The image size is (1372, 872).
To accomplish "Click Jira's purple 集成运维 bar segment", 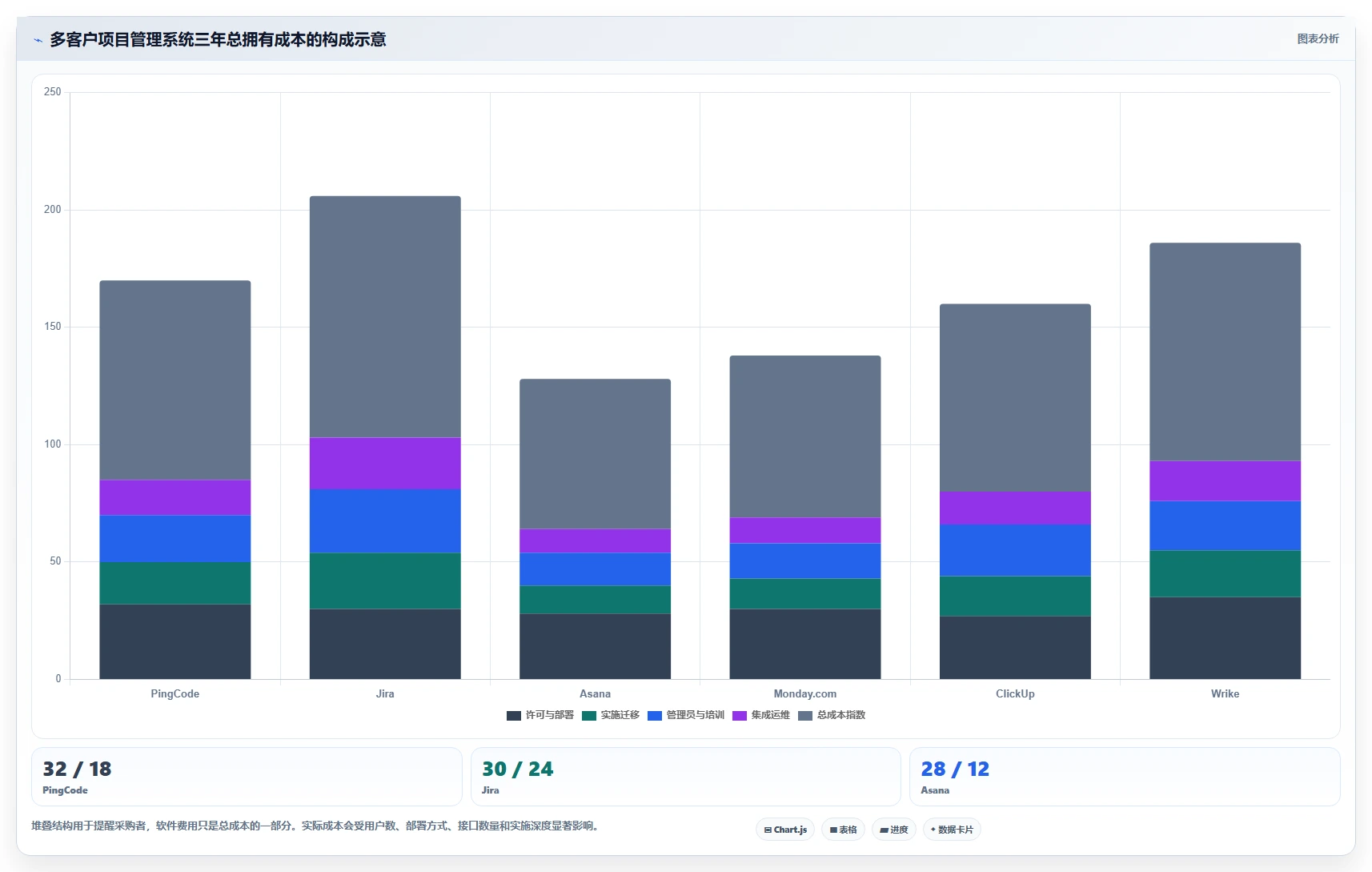I will [385, 464].
